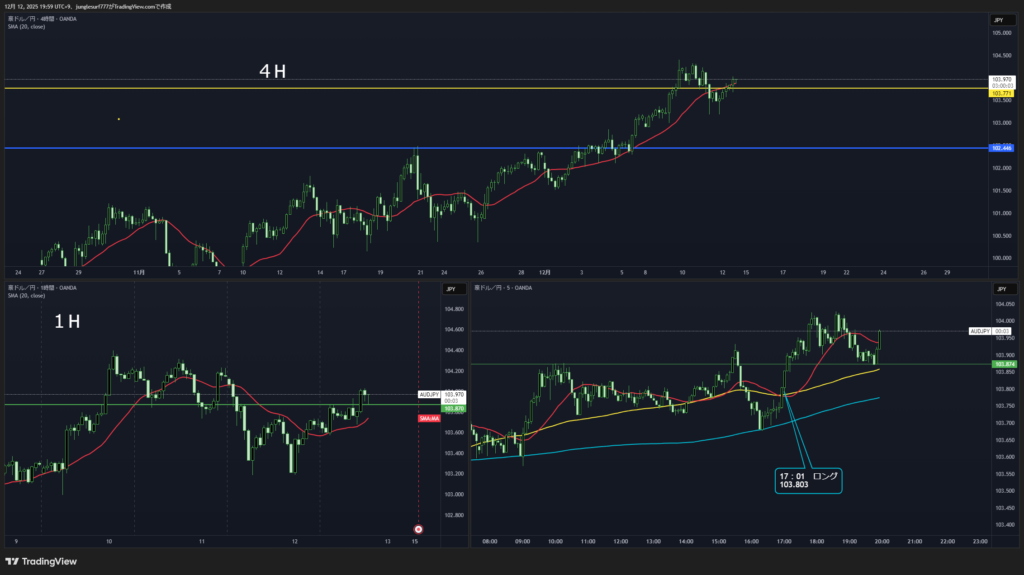The width and height of the screenshot is (1024, 575).
Task: Click the 17:01 ロング 103.803 callout box
Action: click(x=809, y=480)
